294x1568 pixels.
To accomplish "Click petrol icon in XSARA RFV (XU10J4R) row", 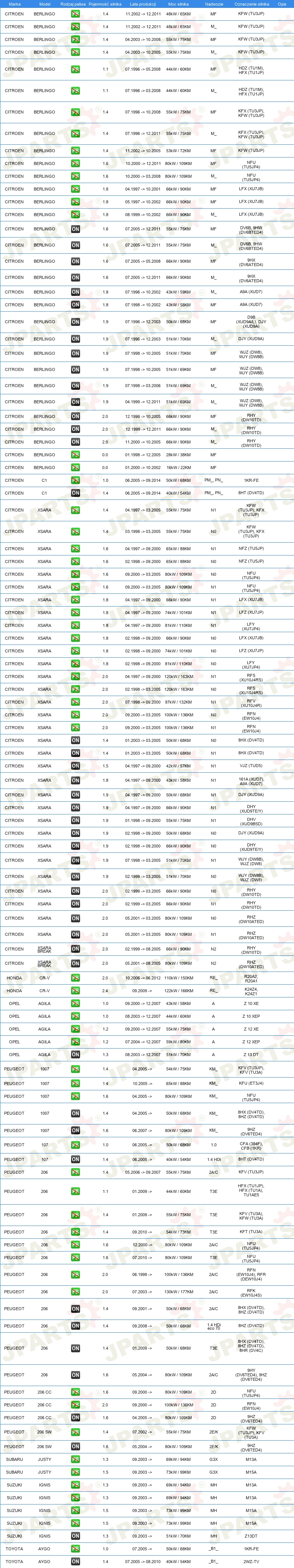I will coord(76,702).
